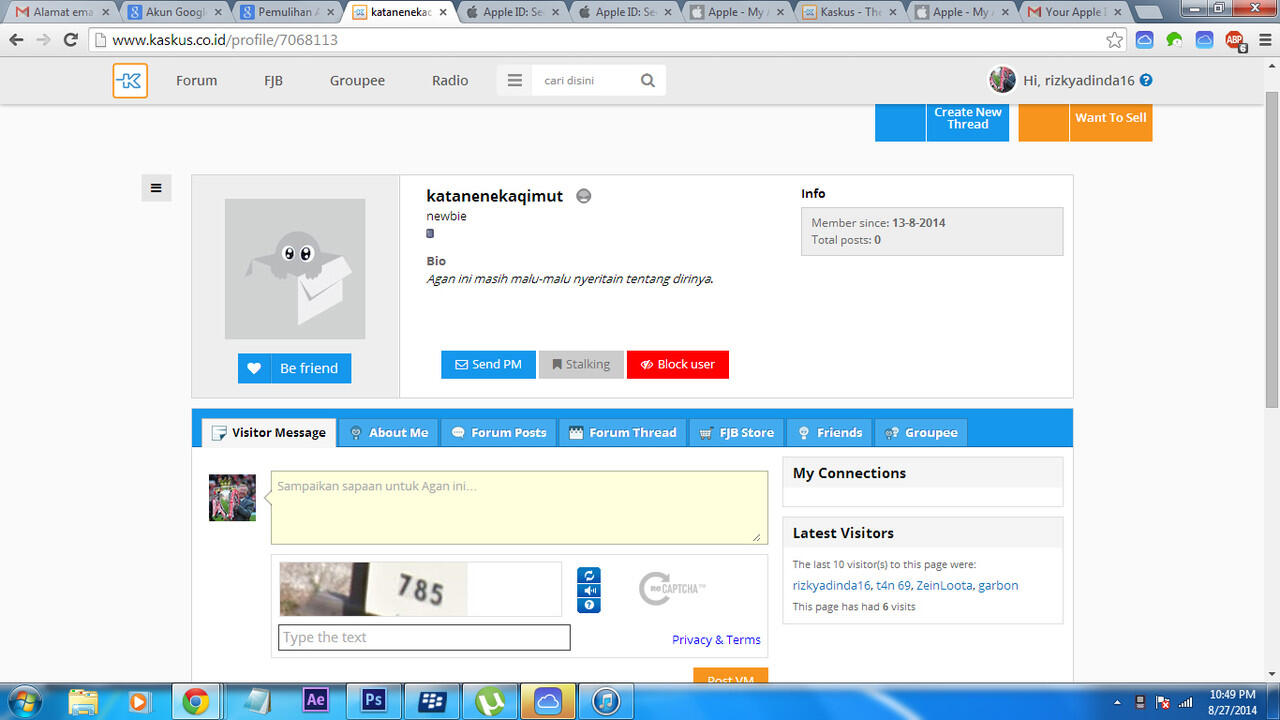This screenshot has width=1280, height=720.
Task: Click the Adblock Plus extension icon
Action: click(1235, 41)
